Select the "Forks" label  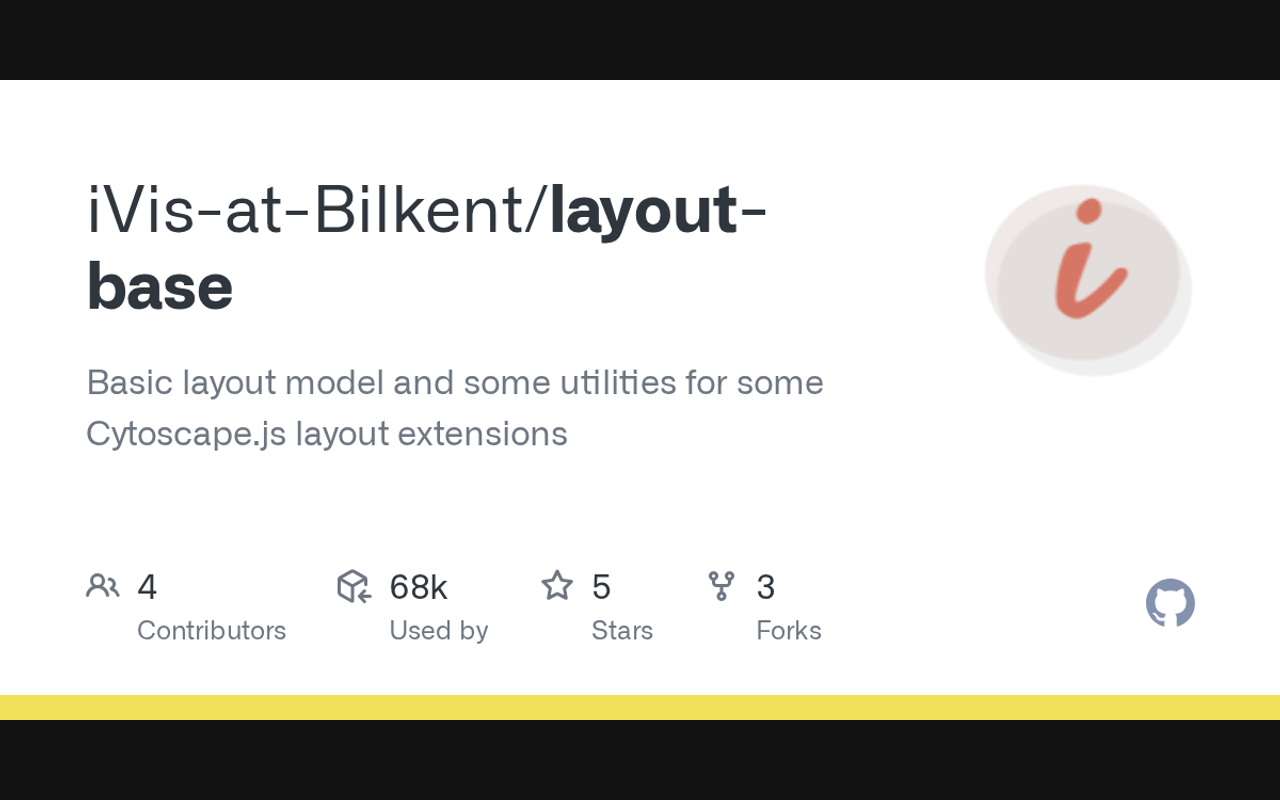click(788, 630)
